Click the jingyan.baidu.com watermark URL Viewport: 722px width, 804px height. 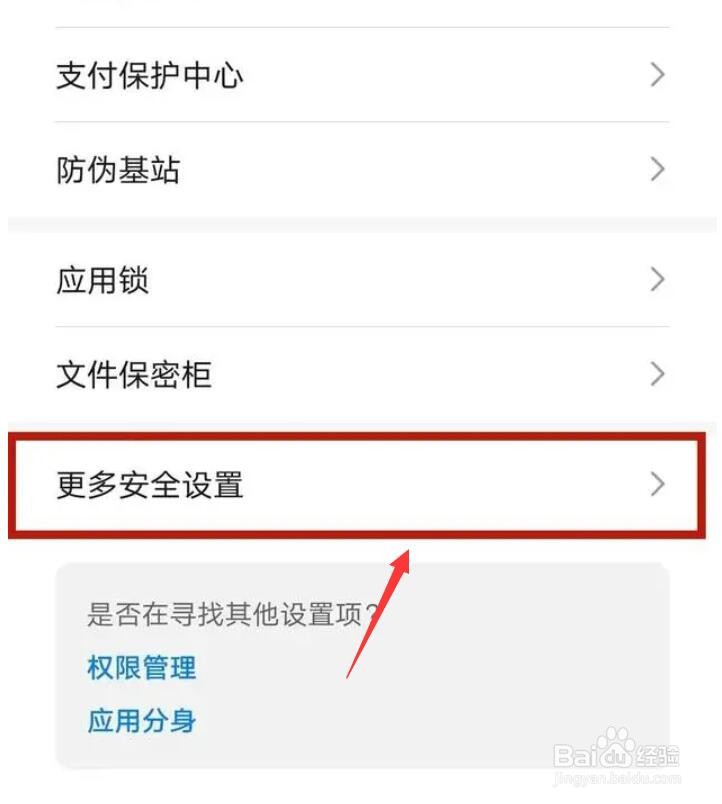click(617, 779)
